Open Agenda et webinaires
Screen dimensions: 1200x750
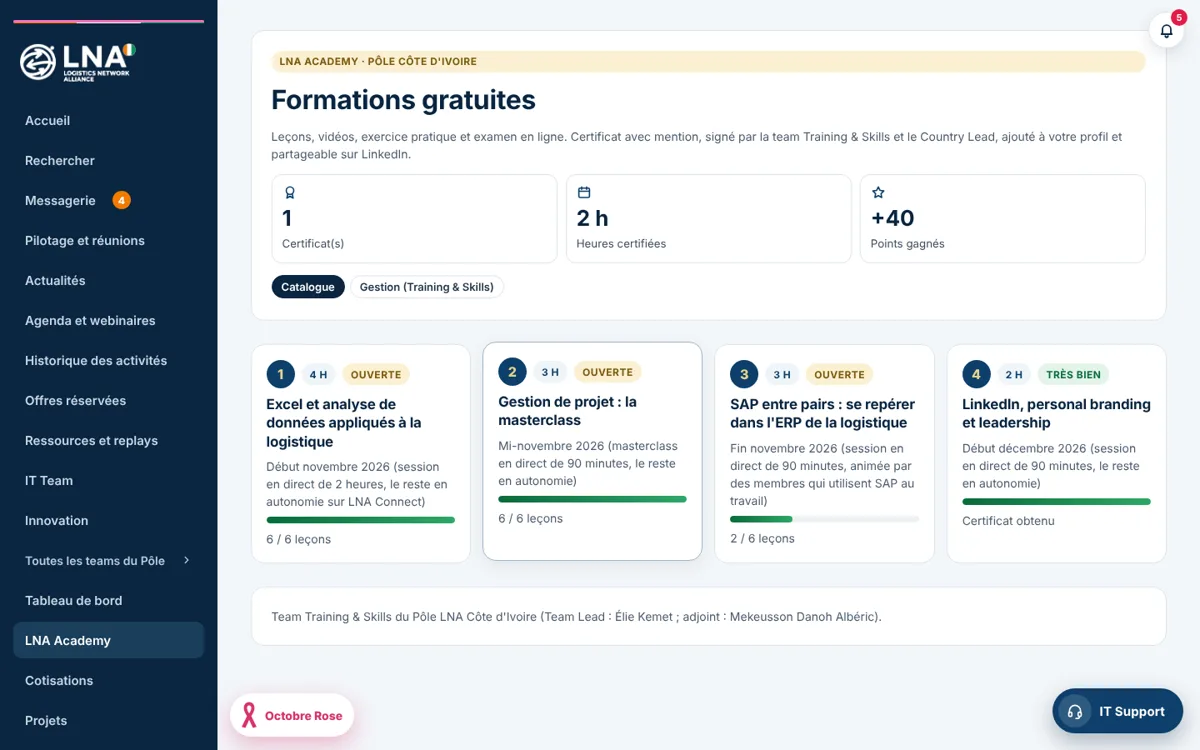click(108, 320)
